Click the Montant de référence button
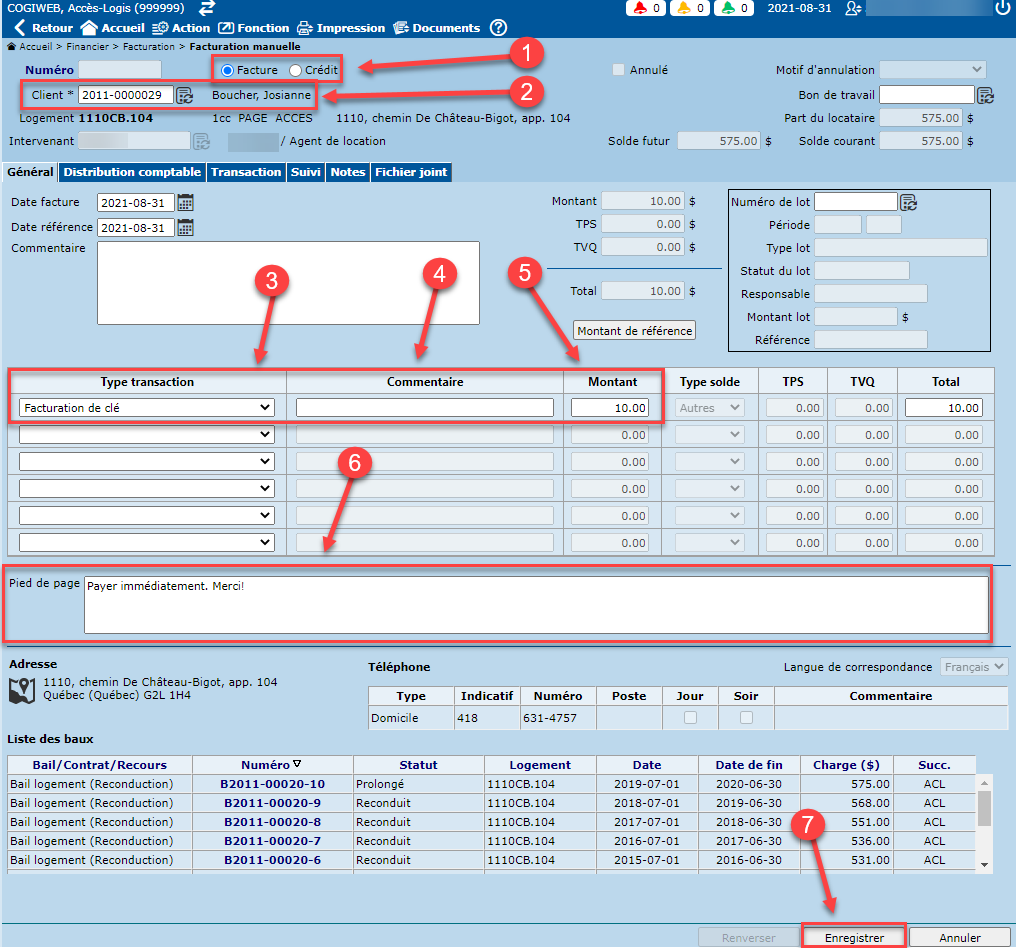1016x948 pixels. click(x=634, y=331)
